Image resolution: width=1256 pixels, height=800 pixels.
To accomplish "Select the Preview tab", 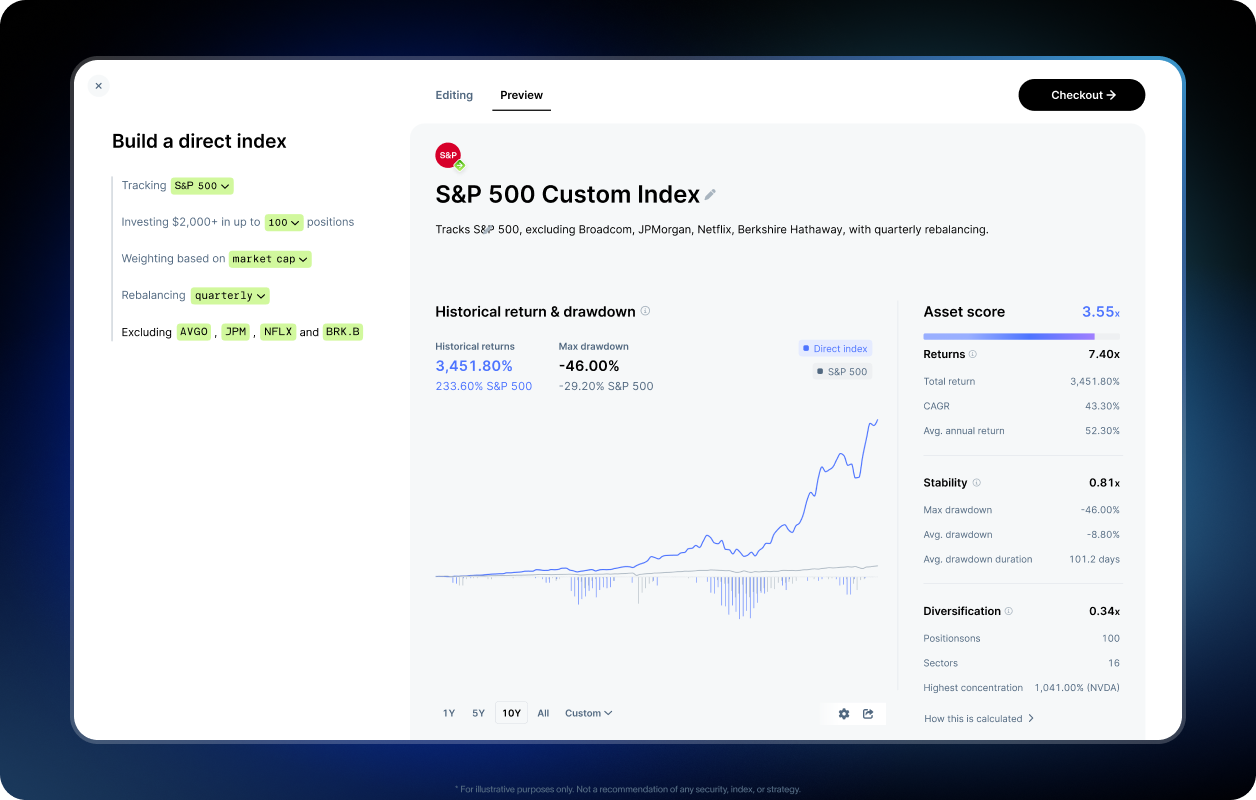I will coord(521,95).
